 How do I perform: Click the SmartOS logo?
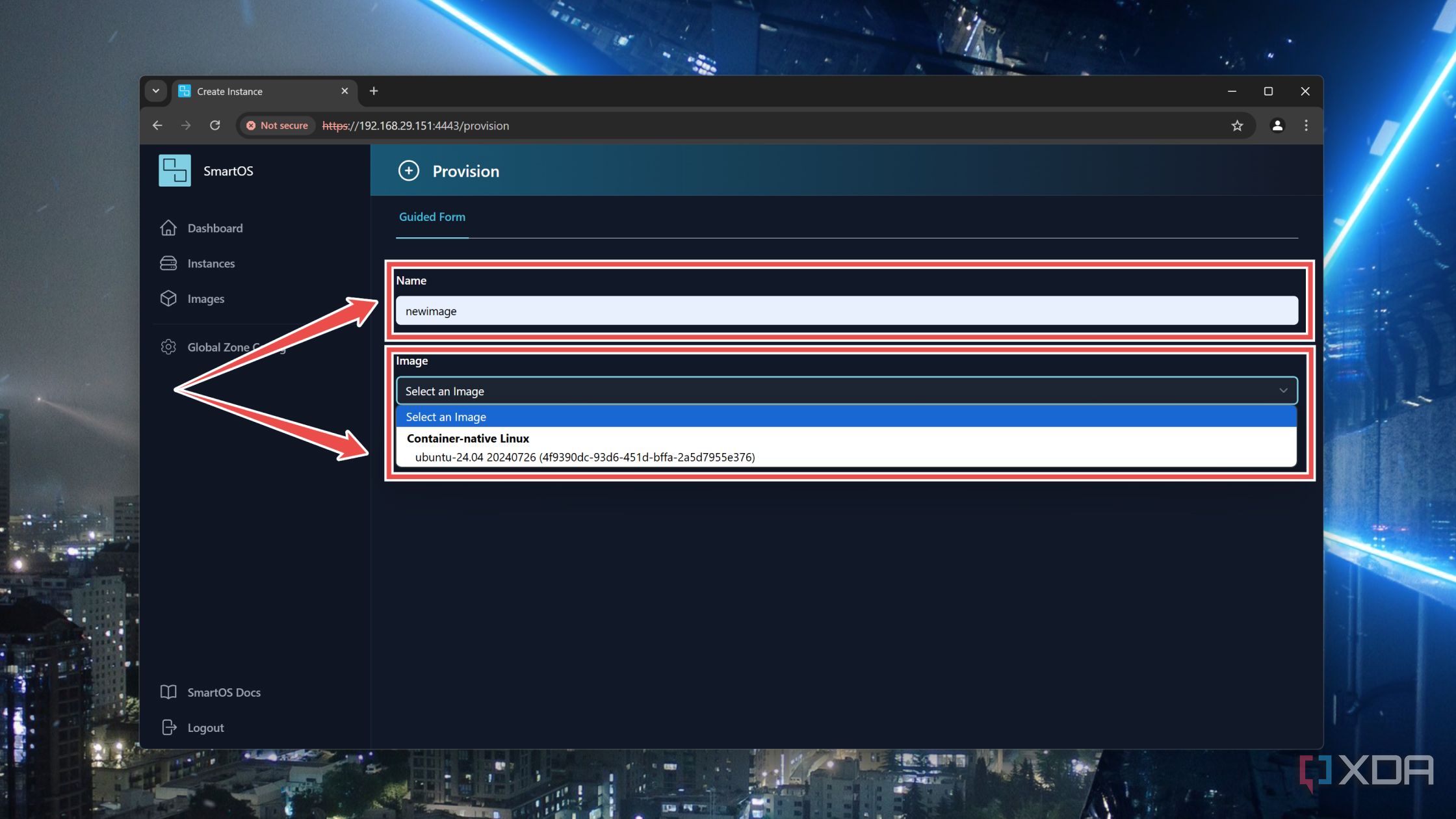174,170
